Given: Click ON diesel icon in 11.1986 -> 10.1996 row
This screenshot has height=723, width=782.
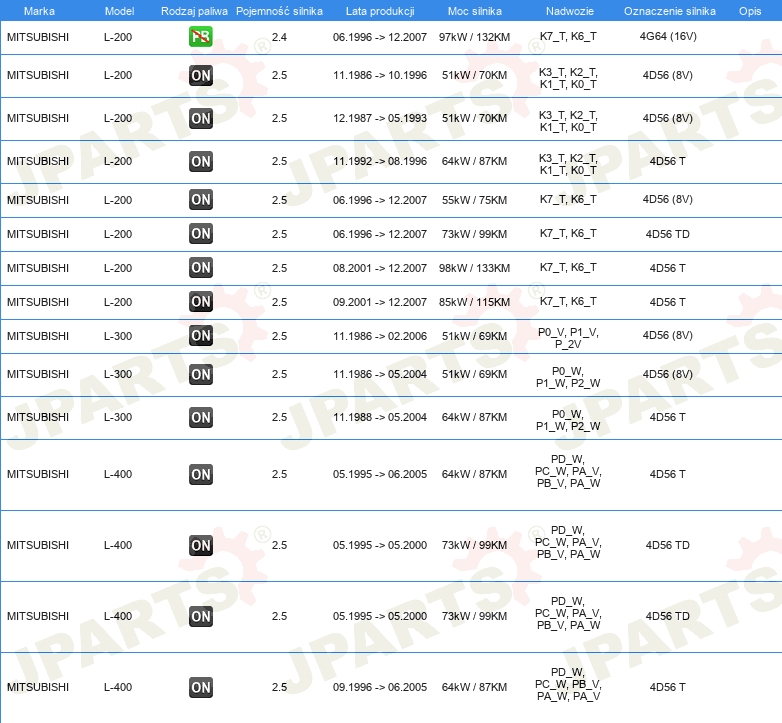Looking at the screenshot, I should (200, 75).
